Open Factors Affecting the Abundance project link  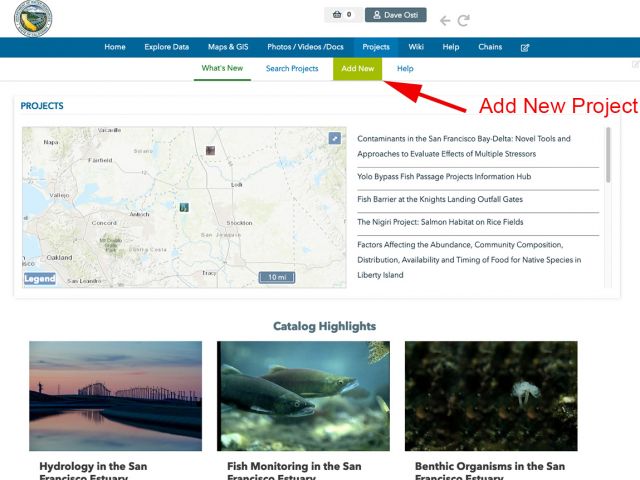(469, 260)
